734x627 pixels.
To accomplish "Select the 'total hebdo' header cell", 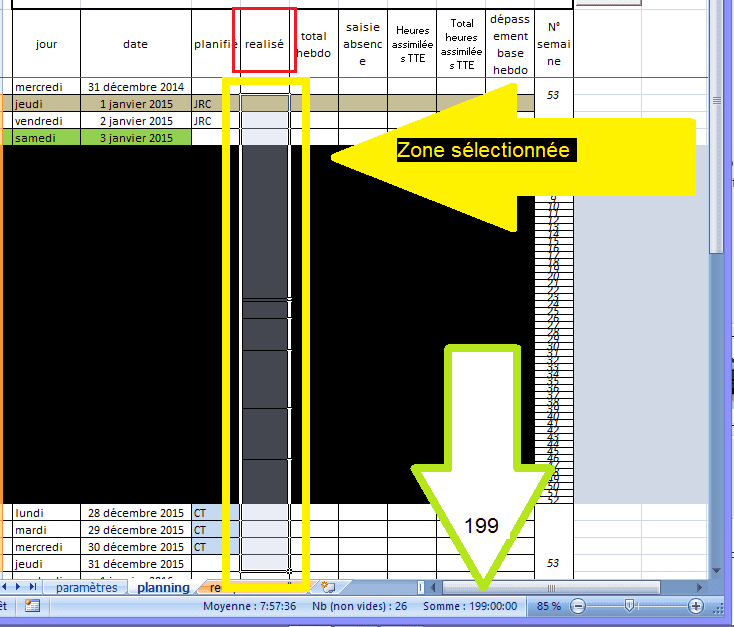I will click(314, 44).
